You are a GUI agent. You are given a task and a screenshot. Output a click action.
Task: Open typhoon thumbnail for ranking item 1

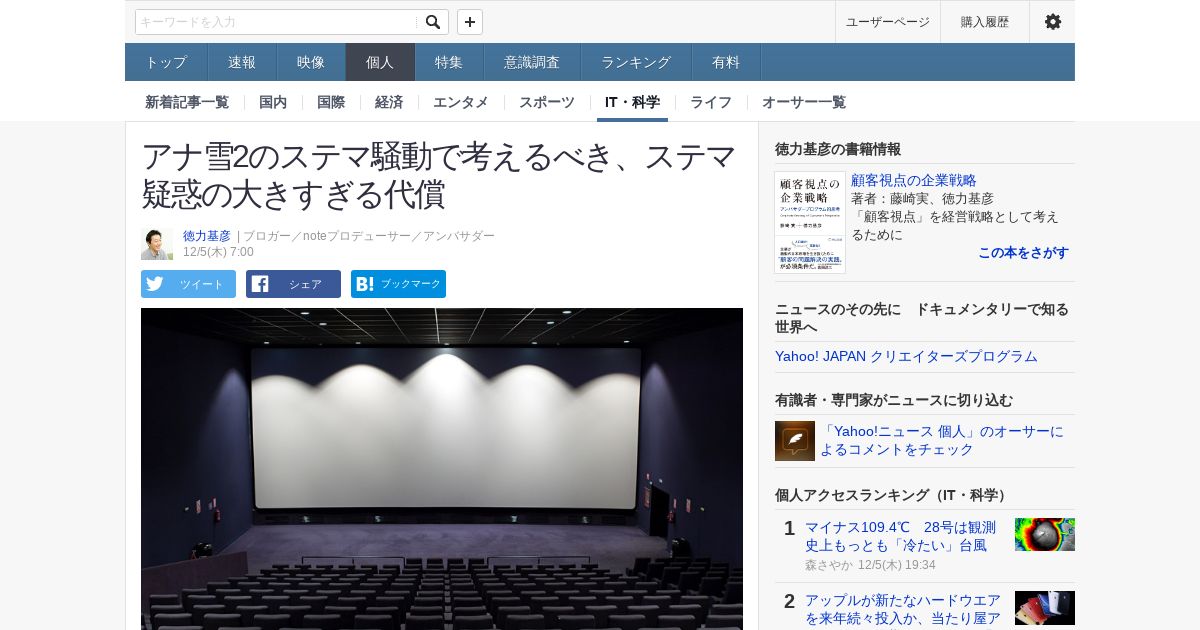pos(1045,534)
